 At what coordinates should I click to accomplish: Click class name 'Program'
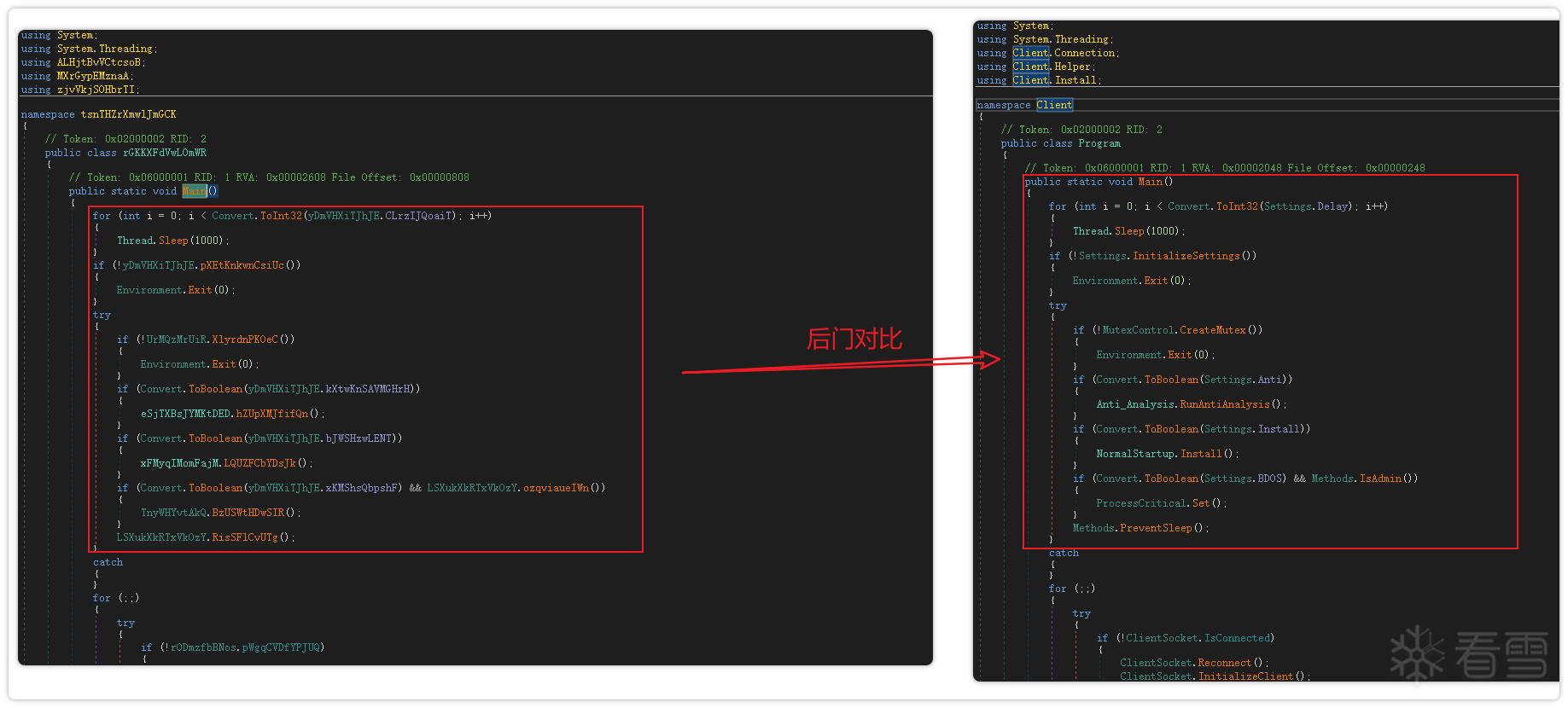pyautogui.click(x=1099, y=143)
